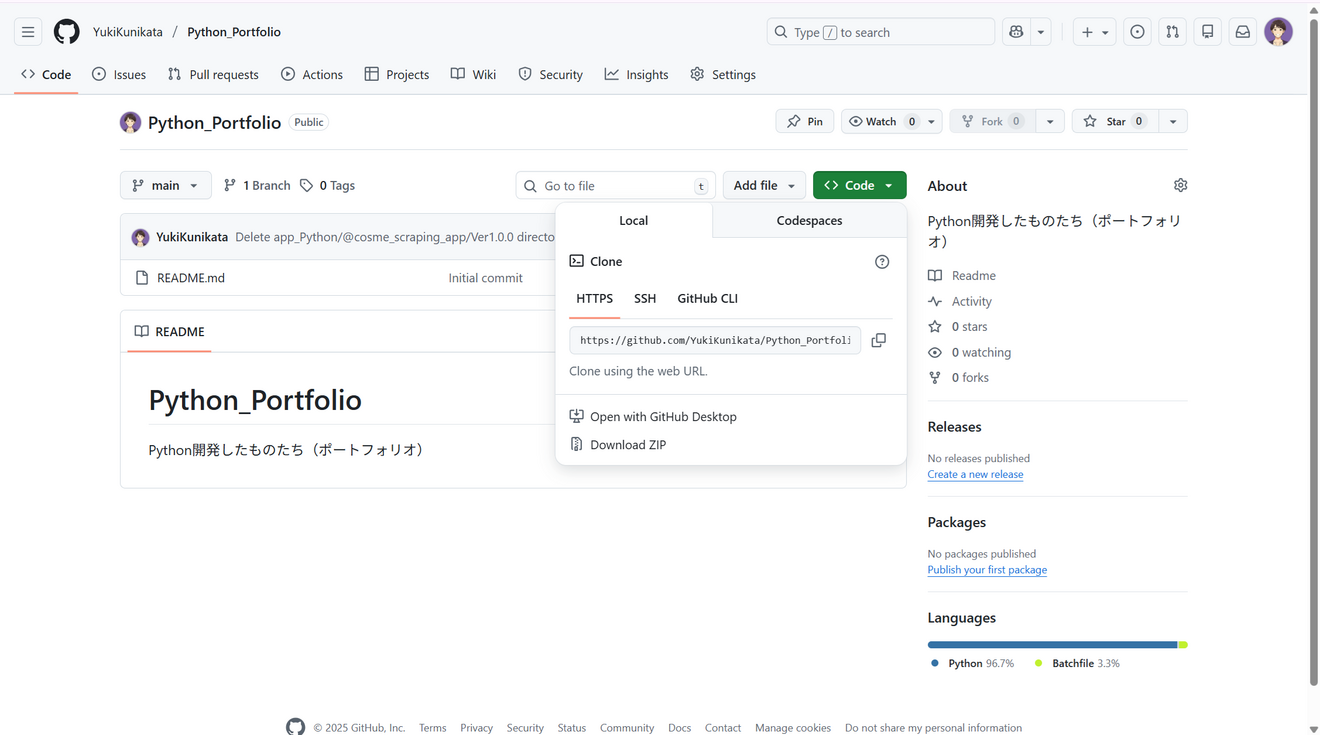1320x735 pixels.
Task: Open the Wiki repository tab
Action: (473, 74)
